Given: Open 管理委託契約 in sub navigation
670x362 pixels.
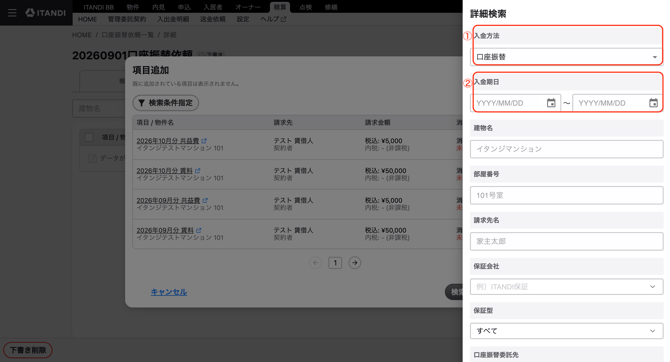Looking at the screenshot, I should [x=127, y=19].
